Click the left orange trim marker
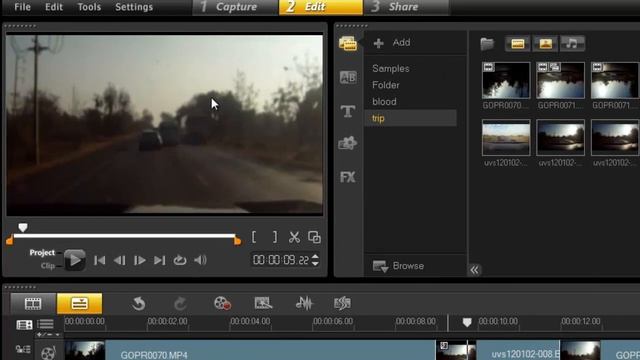The width and height of the screenshot is (640, 360). (x=10, y=241)
